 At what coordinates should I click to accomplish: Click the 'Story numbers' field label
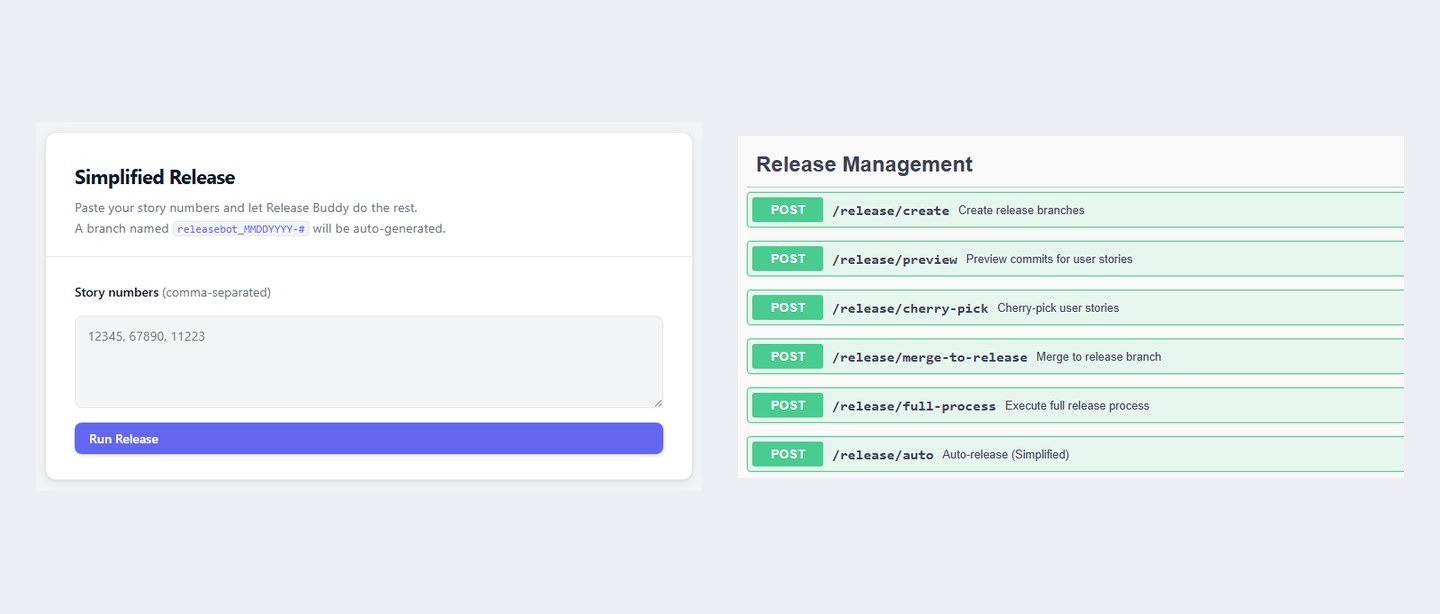117,293
